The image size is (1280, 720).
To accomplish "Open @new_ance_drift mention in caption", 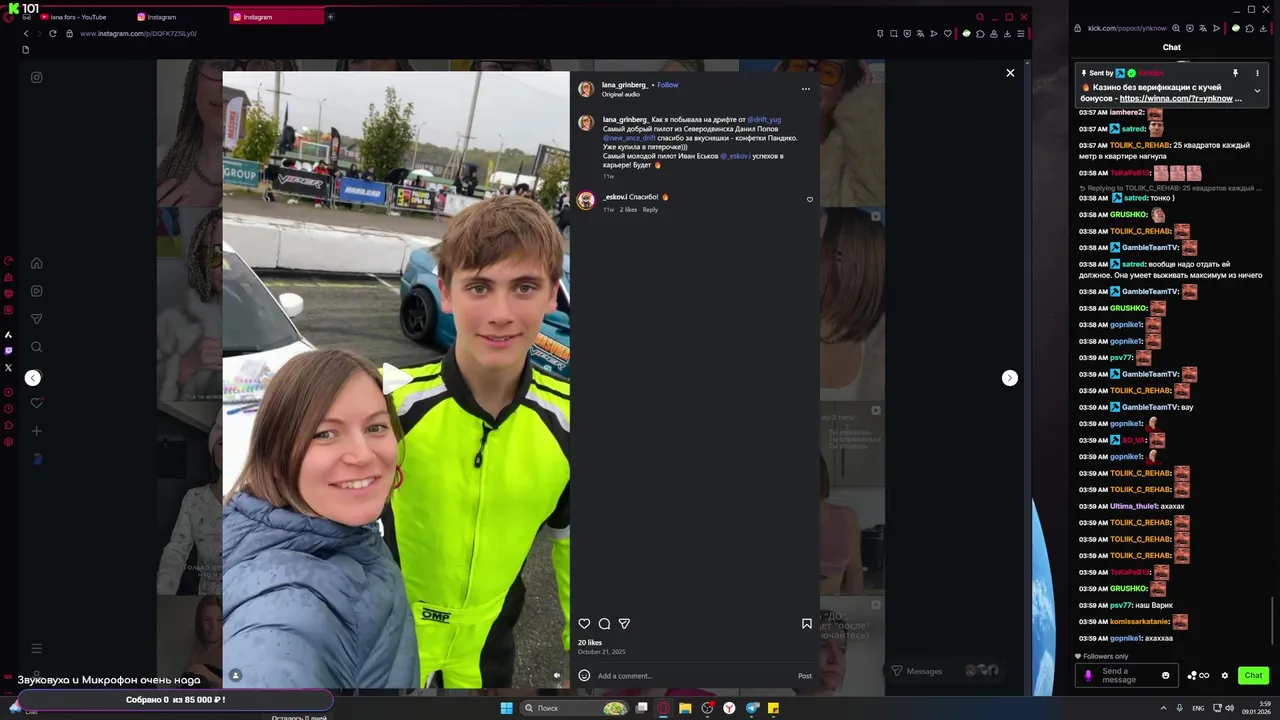I will (629, 138).
